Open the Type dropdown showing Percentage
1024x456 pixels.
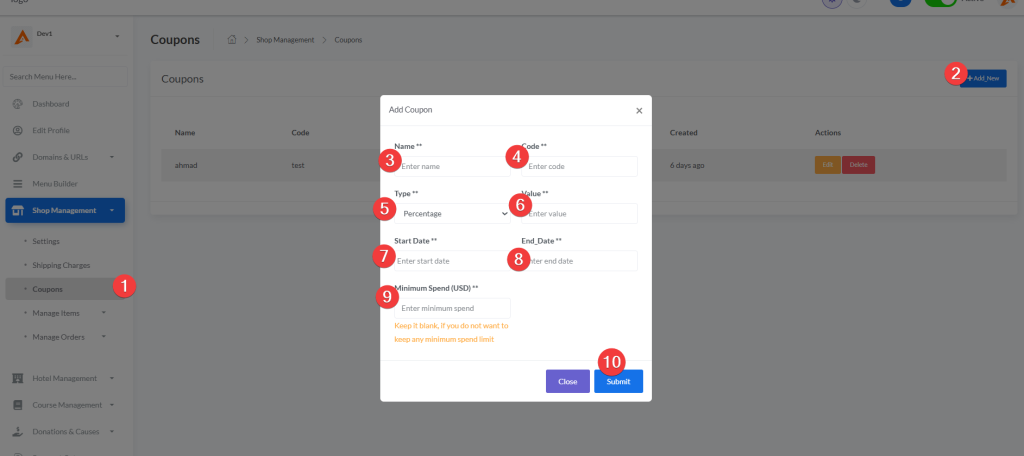coord(453,213)
